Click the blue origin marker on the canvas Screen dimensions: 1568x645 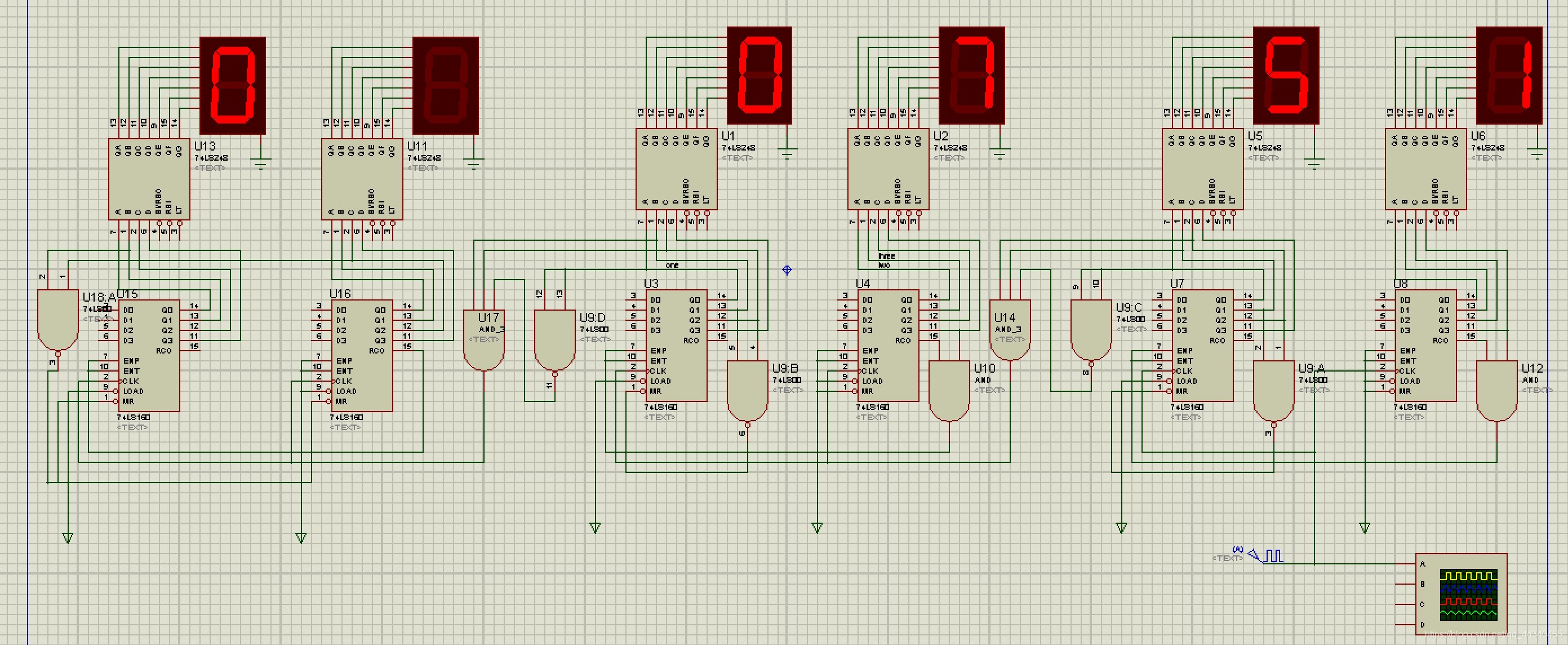click(787, 270)
